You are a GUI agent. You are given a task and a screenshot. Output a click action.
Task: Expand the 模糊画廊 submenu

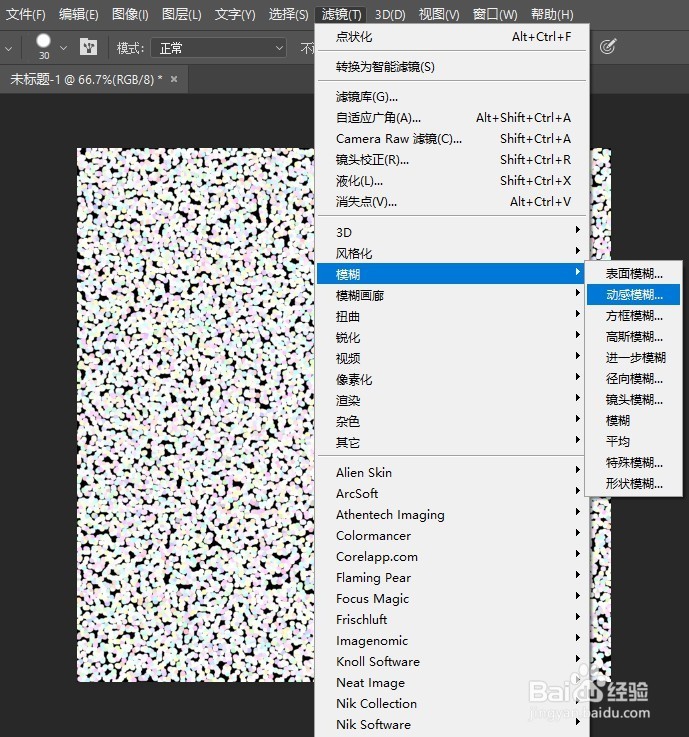[x=451, y=295]
